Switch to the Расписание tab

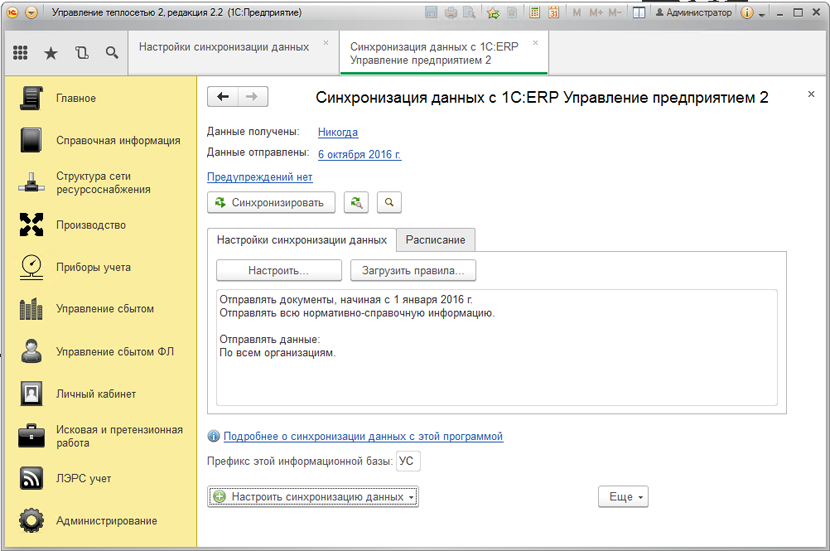coord(435,240)
